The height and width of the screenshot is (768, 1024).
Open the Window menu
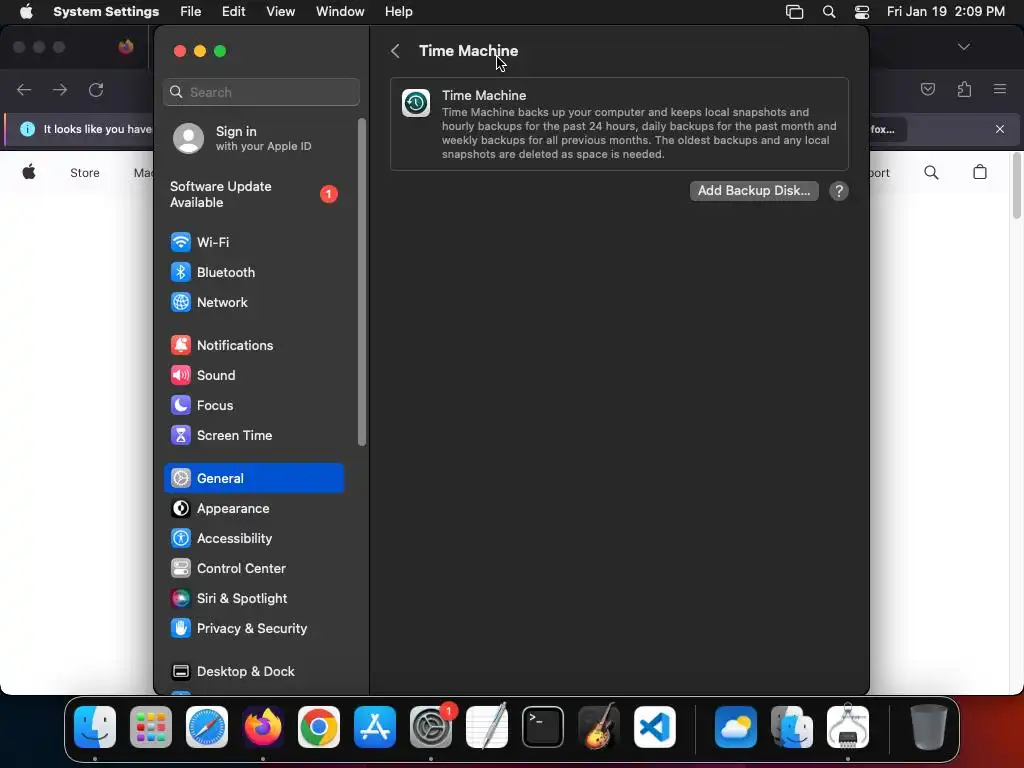(340, 12)
